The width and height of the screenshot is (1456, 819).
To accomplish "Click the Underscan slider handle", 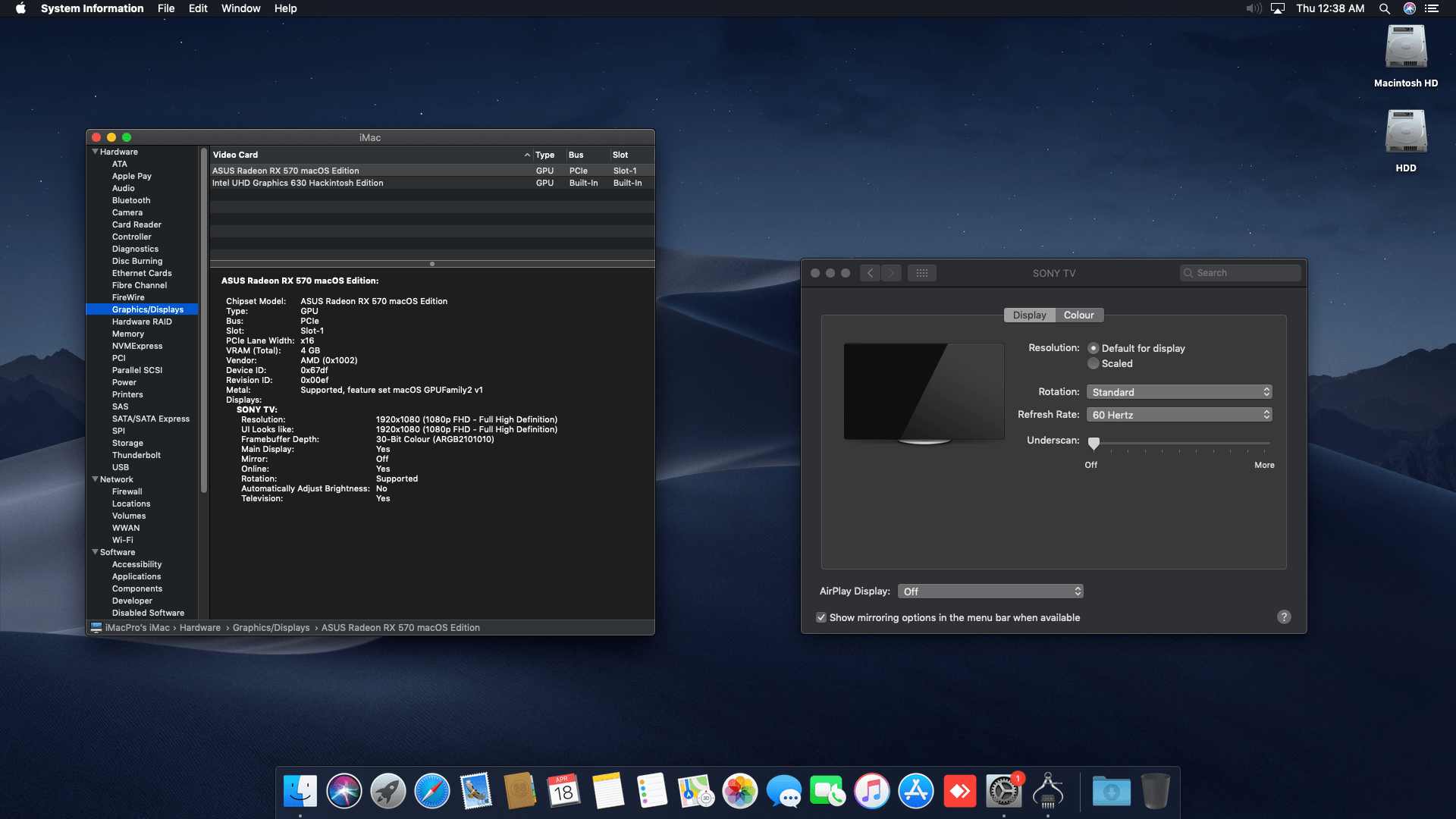I will click(1094, 443).
